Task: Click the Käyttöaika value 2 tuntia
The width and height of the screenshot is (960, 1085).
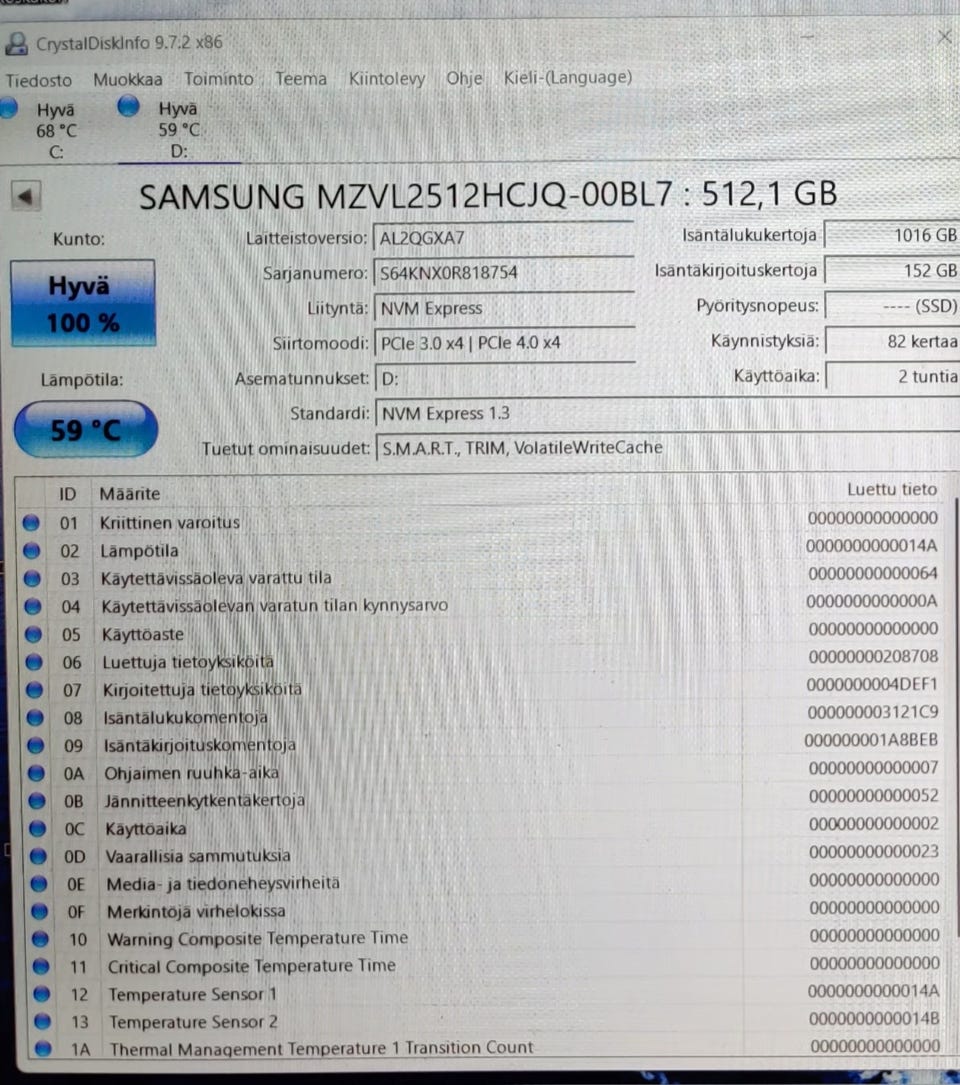Action: point(893,376)
